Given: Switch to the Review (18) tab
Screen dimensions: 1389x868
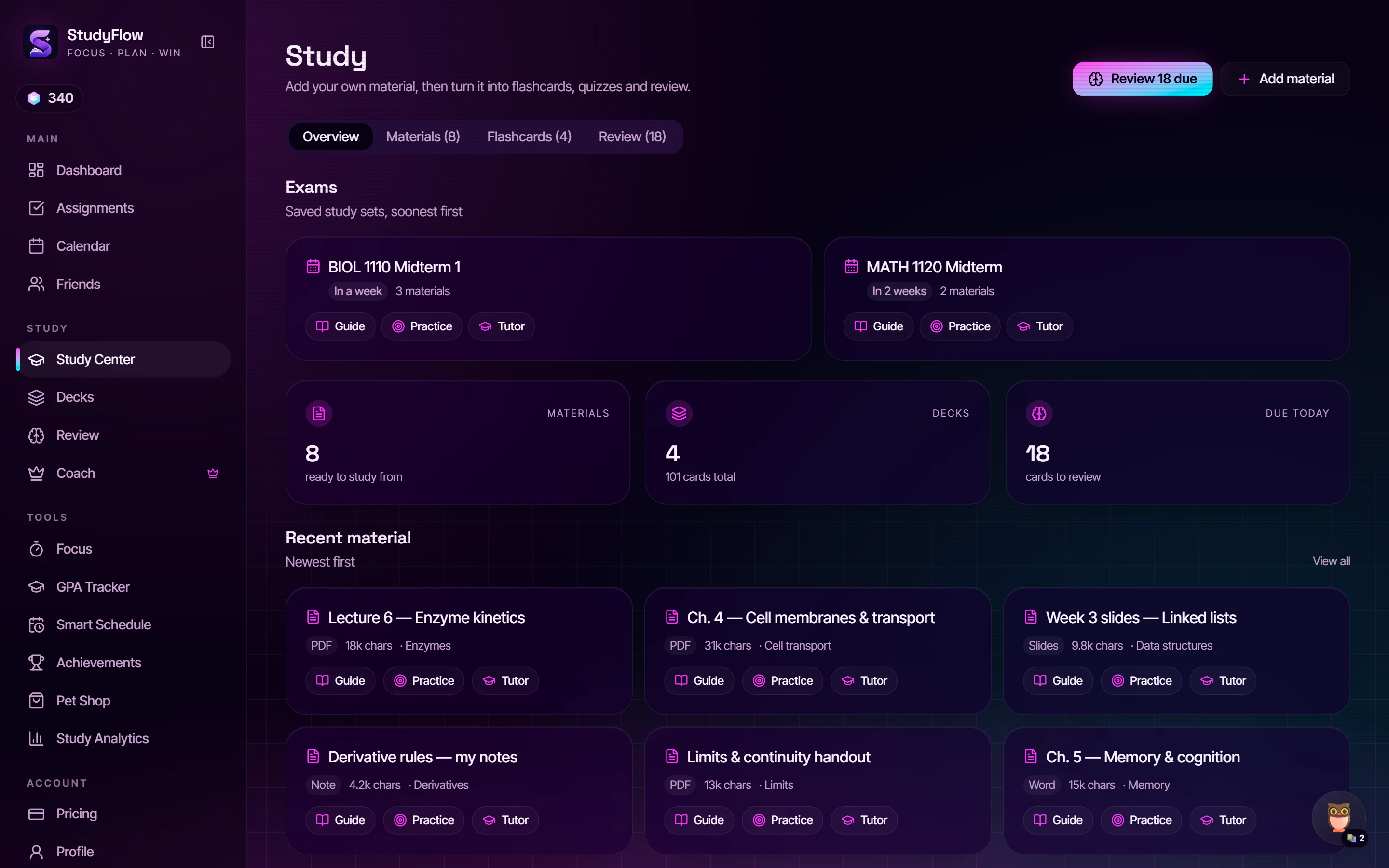Looking at the screenshot, I should [632, 136].
